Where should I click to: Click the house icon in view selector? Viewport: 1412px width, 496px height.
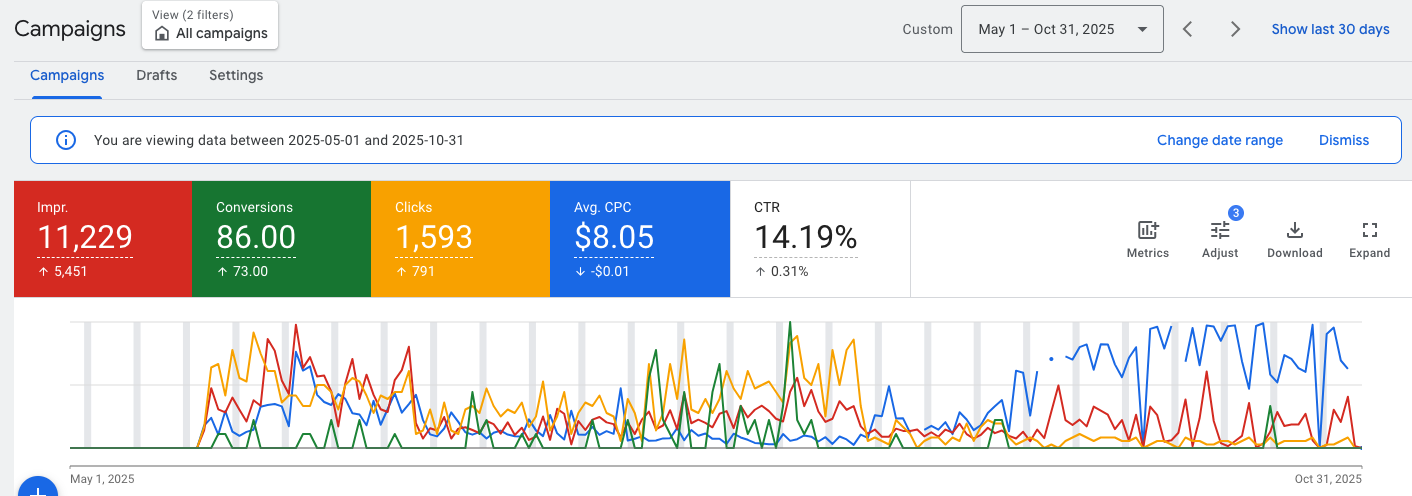click(161, 33)
